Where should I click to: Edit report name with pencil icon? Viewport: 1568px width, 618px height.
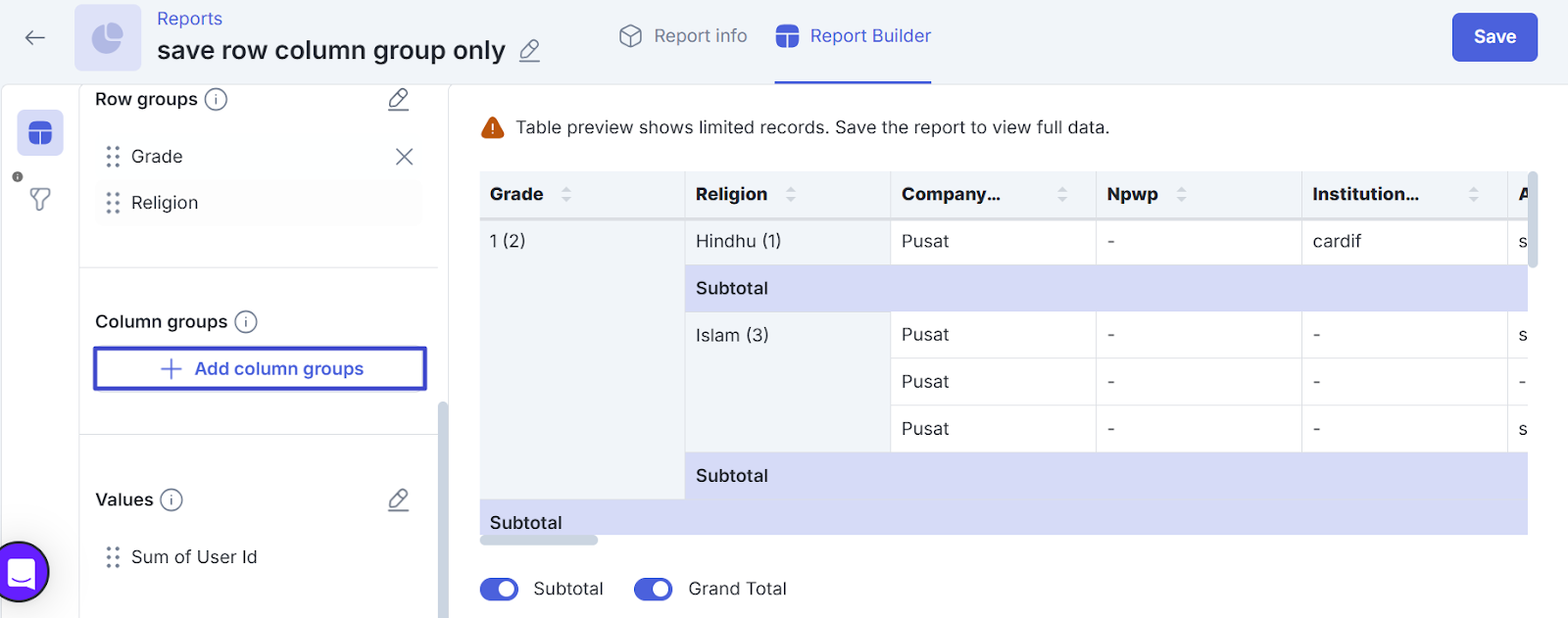pos(529,50)
